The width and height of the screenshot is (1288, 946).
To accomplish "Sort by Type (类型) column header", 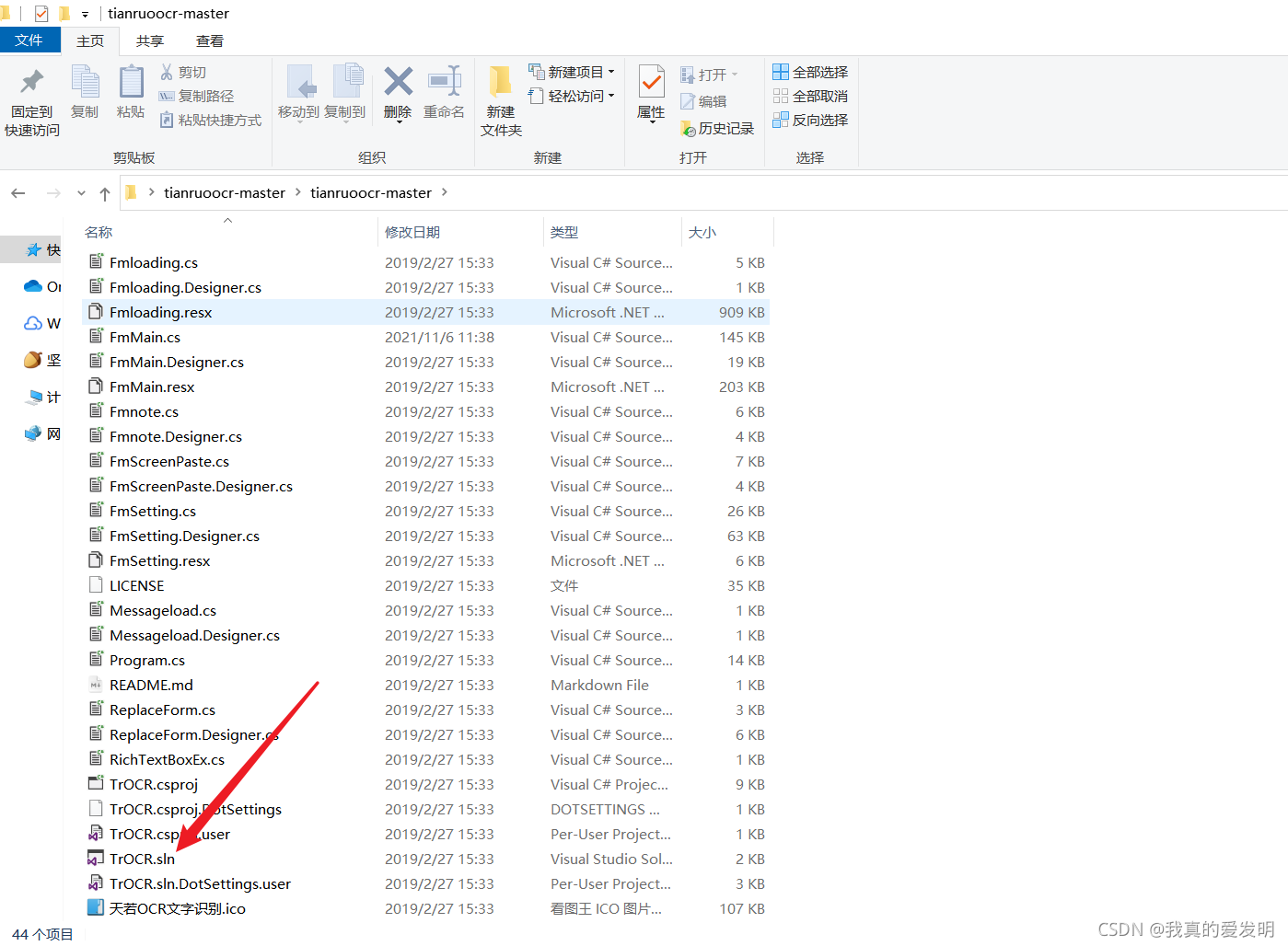I will click(564, 232).
